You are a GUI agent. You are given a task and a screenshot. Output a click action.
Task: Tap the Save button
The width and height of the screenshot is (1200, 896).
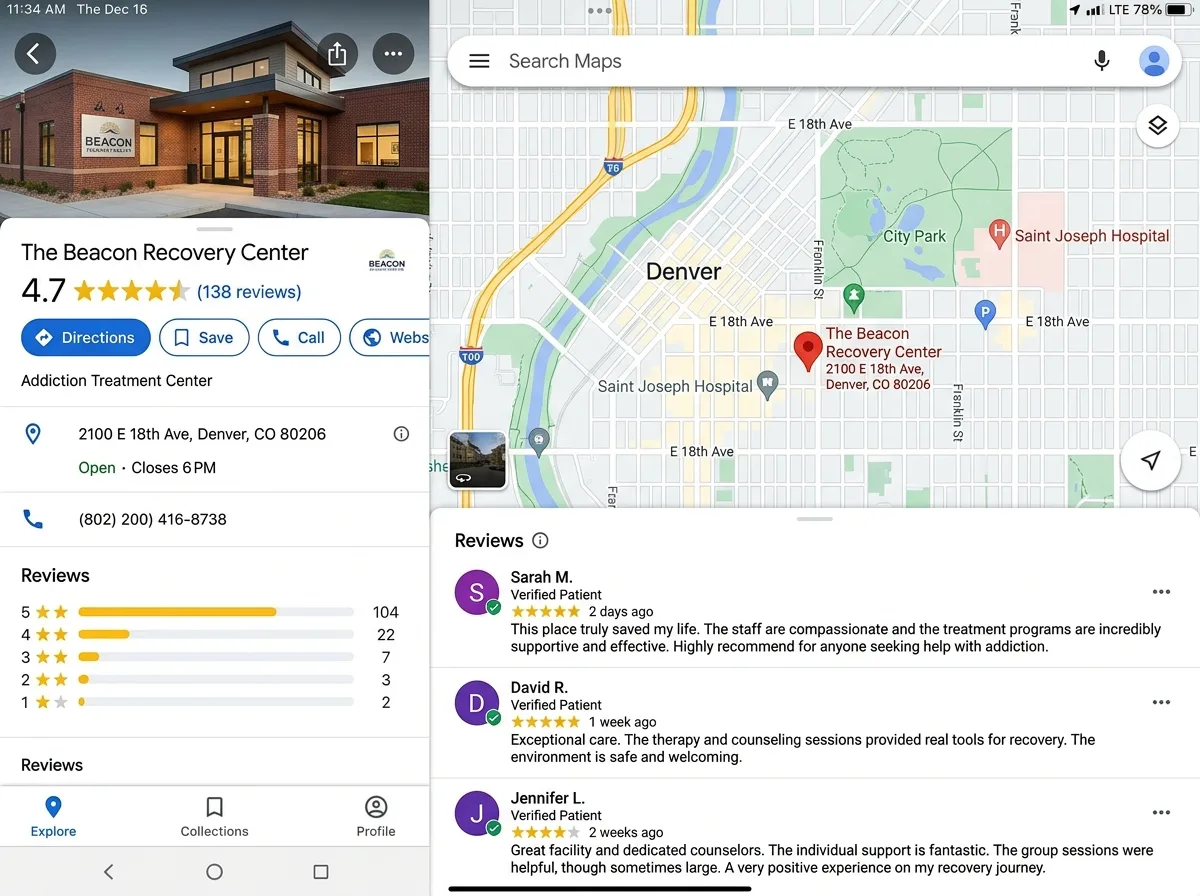204,338
